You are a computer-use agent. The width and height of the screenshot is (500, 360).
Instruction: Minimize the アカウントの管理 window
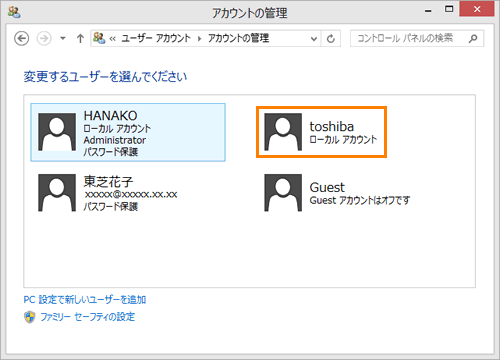pyautogui.click(x=428, y=11)
